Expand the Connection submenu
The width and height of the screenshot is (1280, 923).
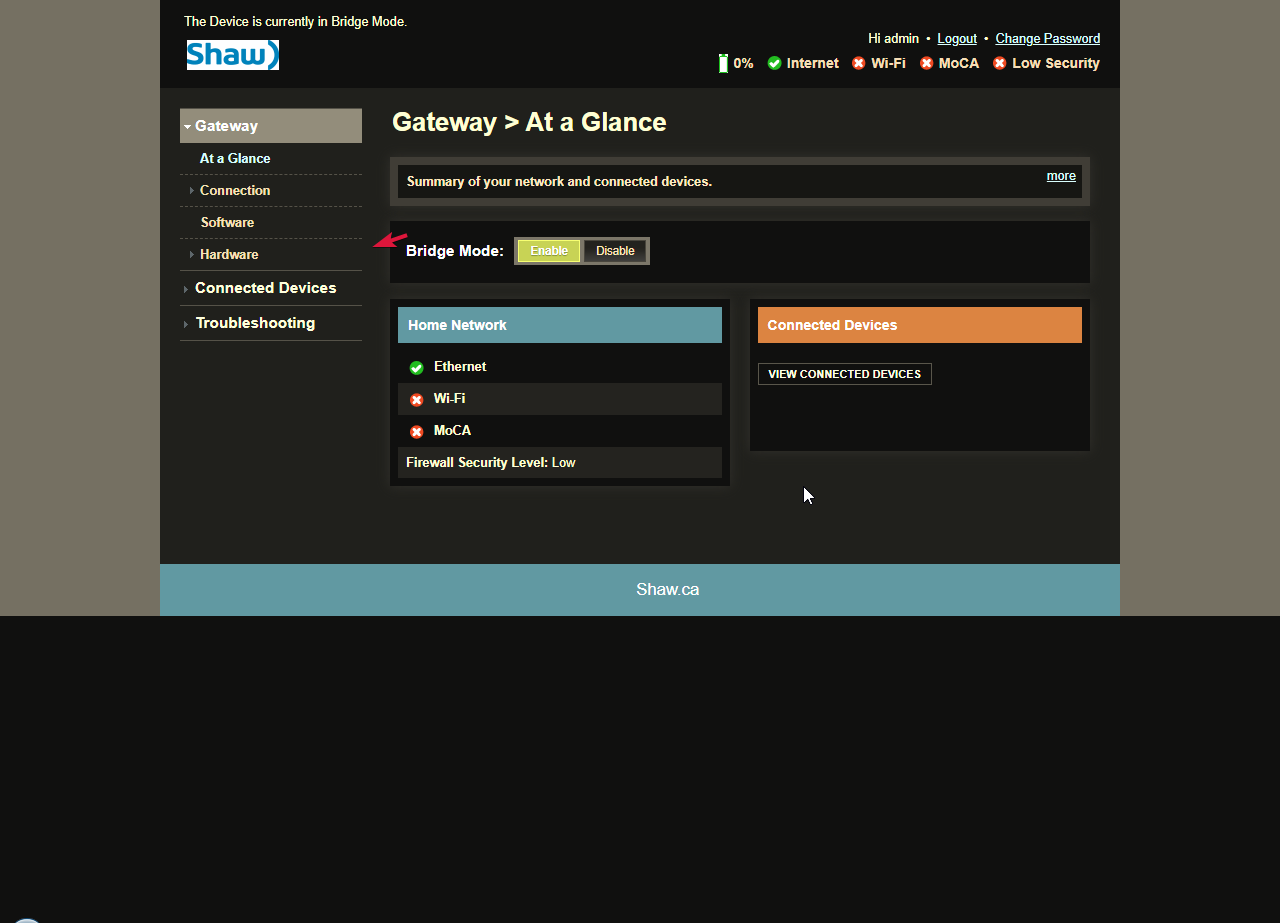tap(234, 191)
